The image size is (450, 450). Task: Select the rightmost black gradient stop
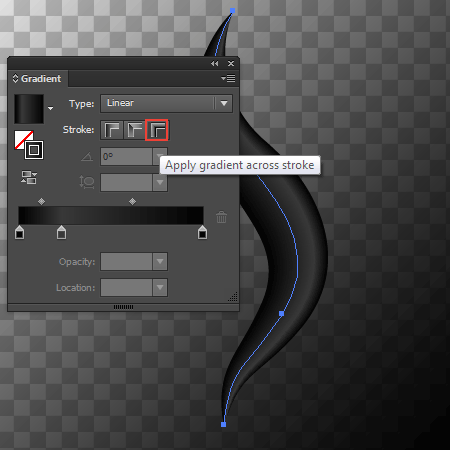click(x=202, y=232)
